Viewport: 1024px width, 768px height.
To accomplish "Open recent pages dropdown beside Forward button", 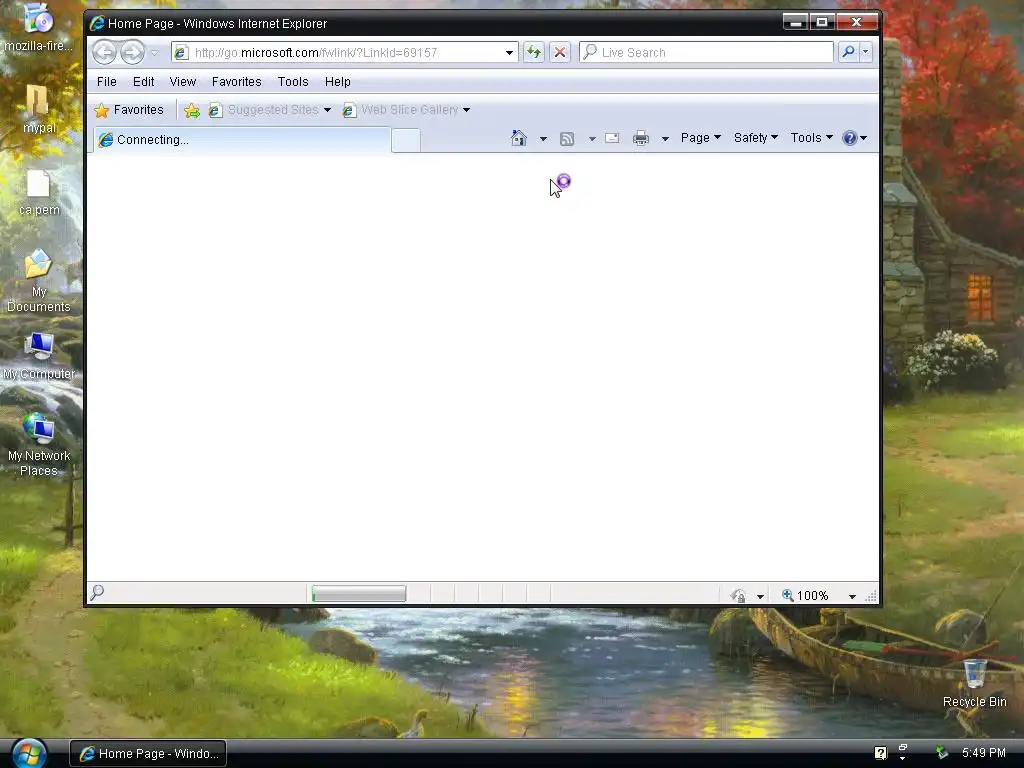I will [x=155, y=53].
